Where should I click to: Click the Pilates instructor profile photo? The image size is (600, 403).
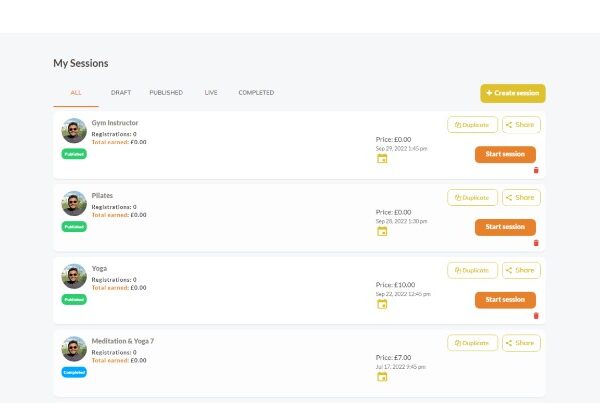tap(74, 204)
